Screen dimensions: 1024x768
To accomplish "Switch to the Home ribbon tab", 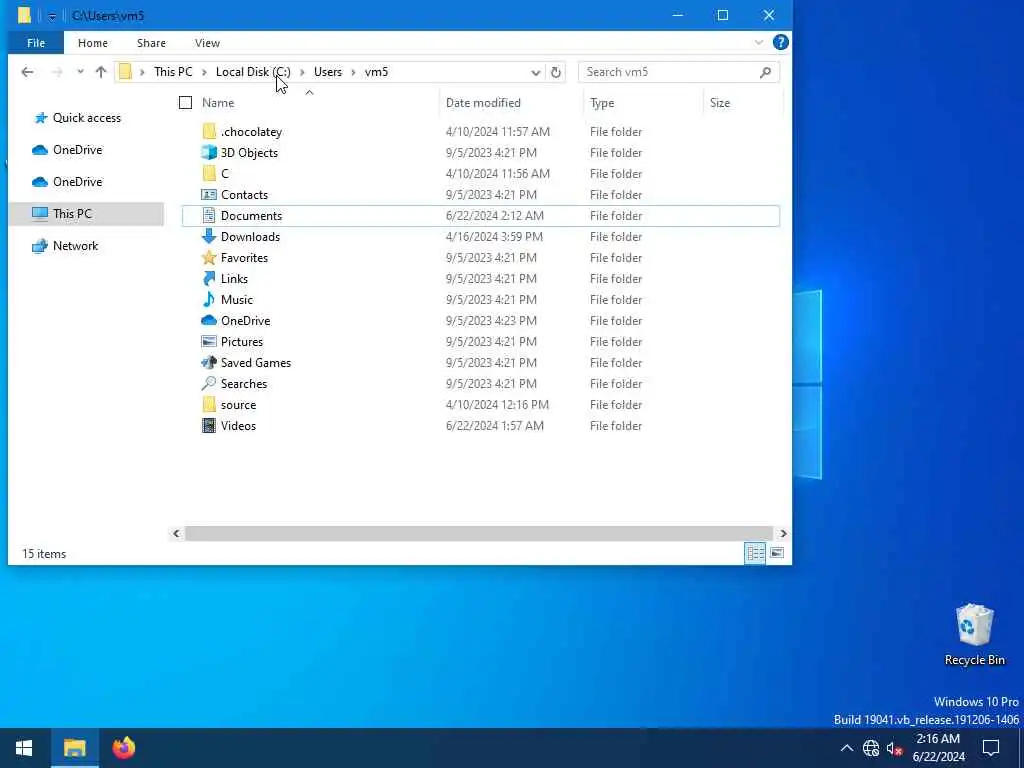I will click(x=93, y=42).
